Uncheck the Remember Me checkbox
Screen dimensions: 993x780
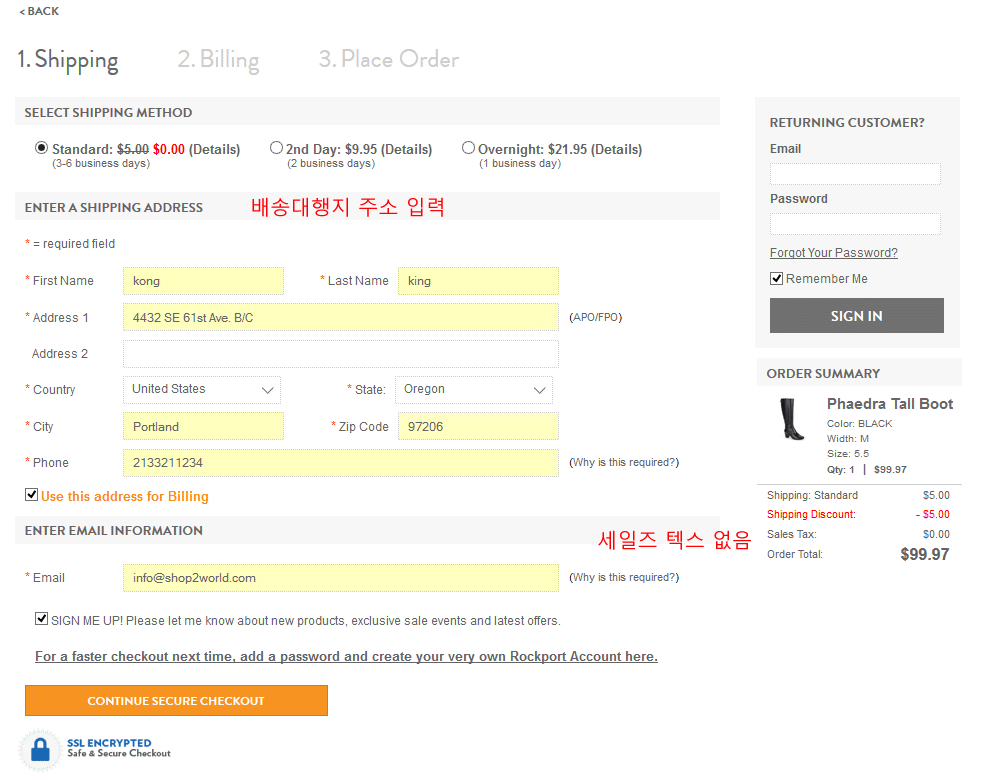pyautogui.click(x=777, y=279)
